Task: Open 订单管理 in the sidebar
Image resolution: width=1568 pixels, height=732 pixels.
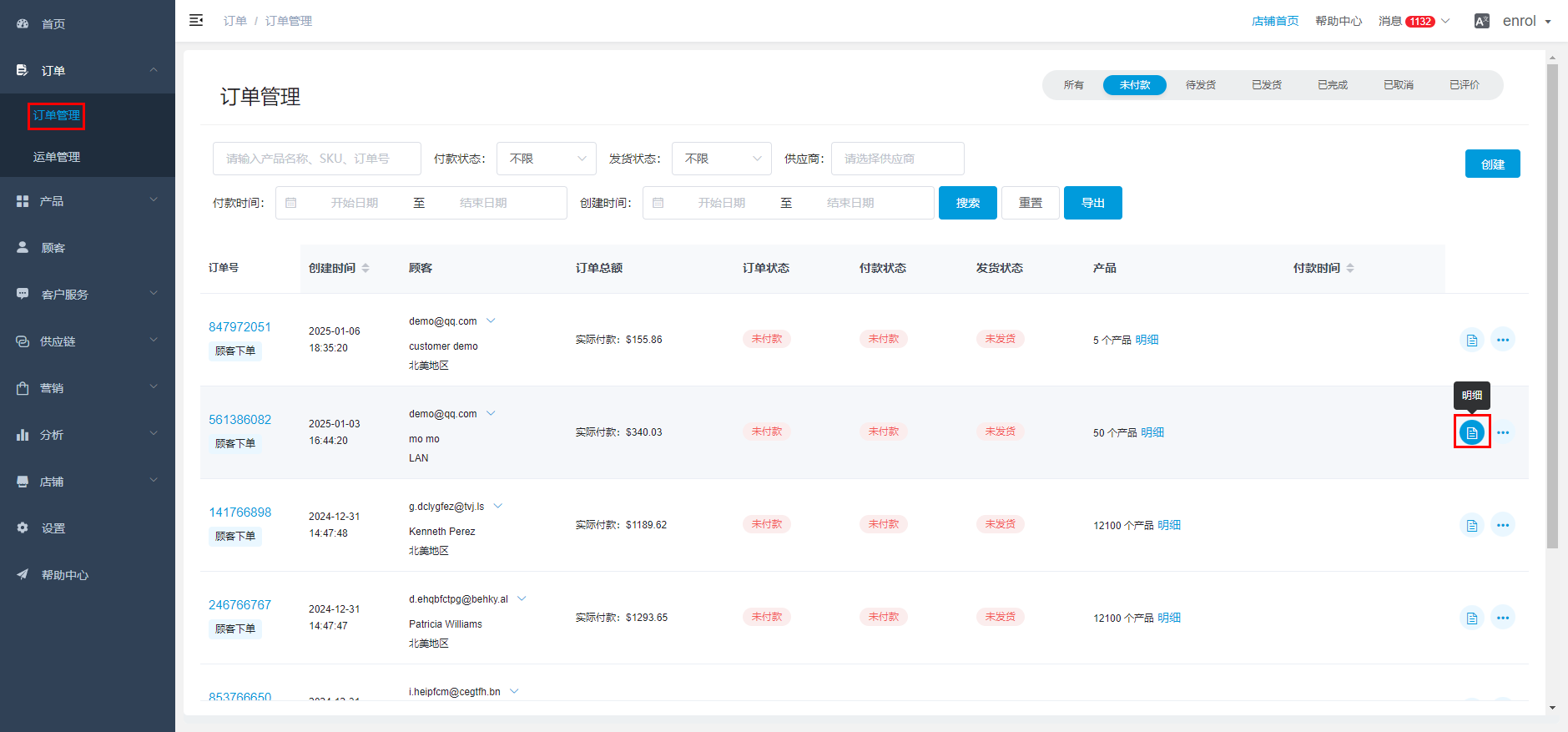Action: pos(57,115)
